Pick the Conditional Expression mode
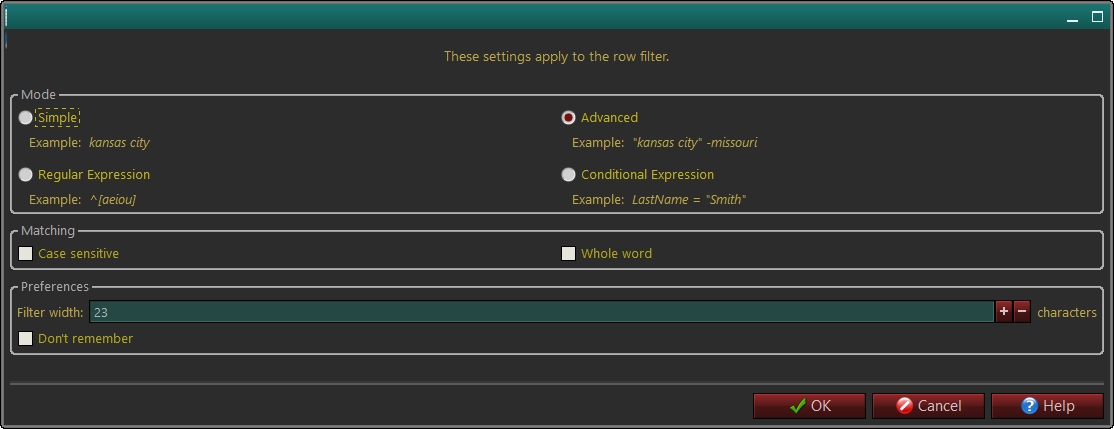Screen dimensions: 1114x429 click(x=569, y=175)
